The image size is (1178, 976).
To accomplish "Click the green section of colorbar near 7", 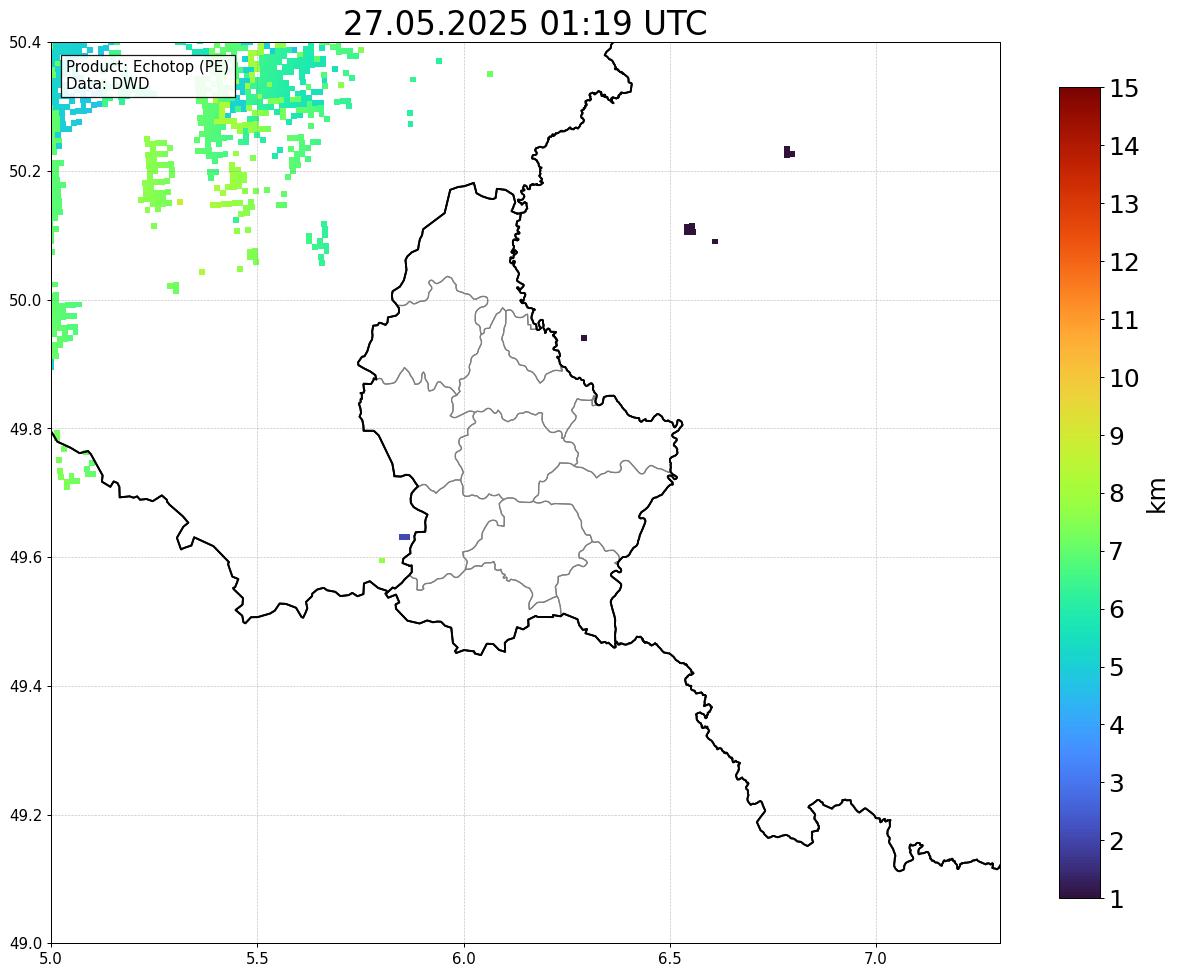I will pos(1080,551).
